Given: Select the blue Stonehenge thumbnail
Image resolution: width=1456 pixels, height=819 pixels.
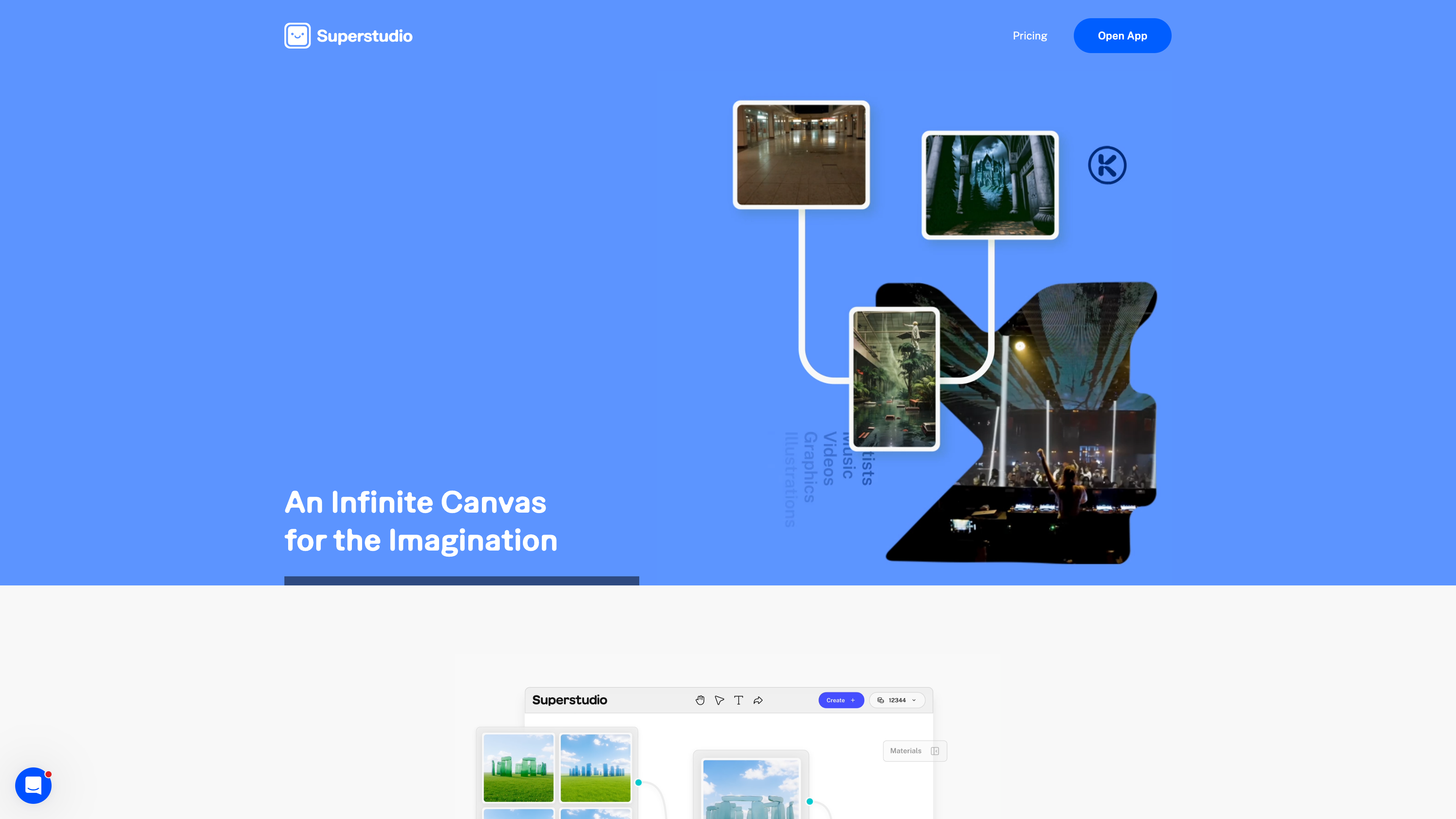Looking at the screenshot, I should pyautogui.click(x=595, y=767).
